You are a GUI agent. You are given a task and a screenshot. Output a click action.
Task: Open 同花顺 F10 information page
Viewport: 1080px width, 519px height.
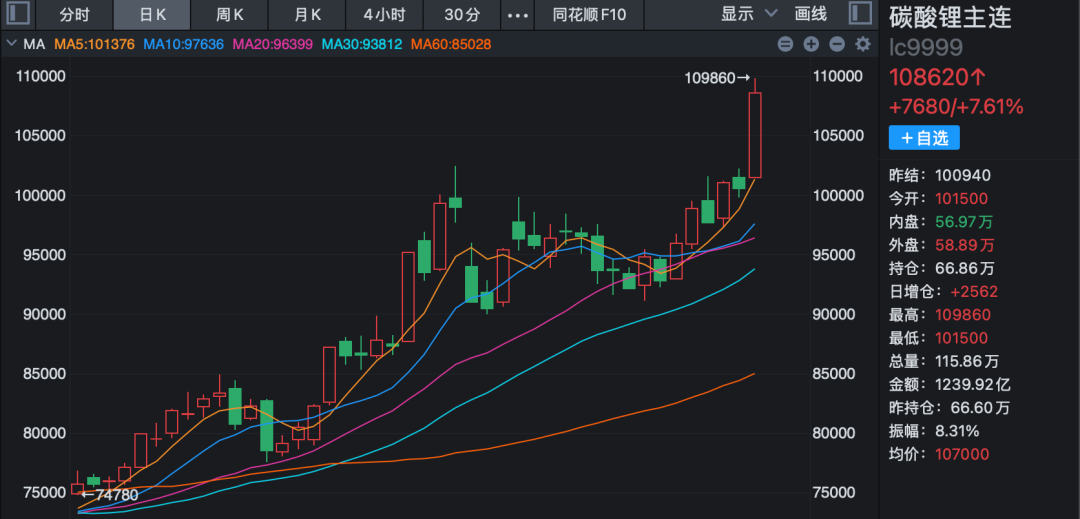[589, 15]
